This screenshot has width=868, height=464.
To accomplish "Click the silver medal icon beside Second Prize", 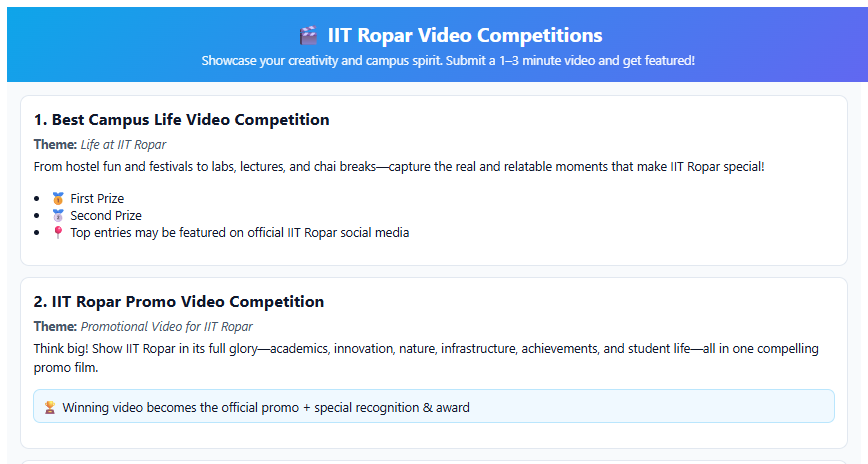I will point(58,216).
